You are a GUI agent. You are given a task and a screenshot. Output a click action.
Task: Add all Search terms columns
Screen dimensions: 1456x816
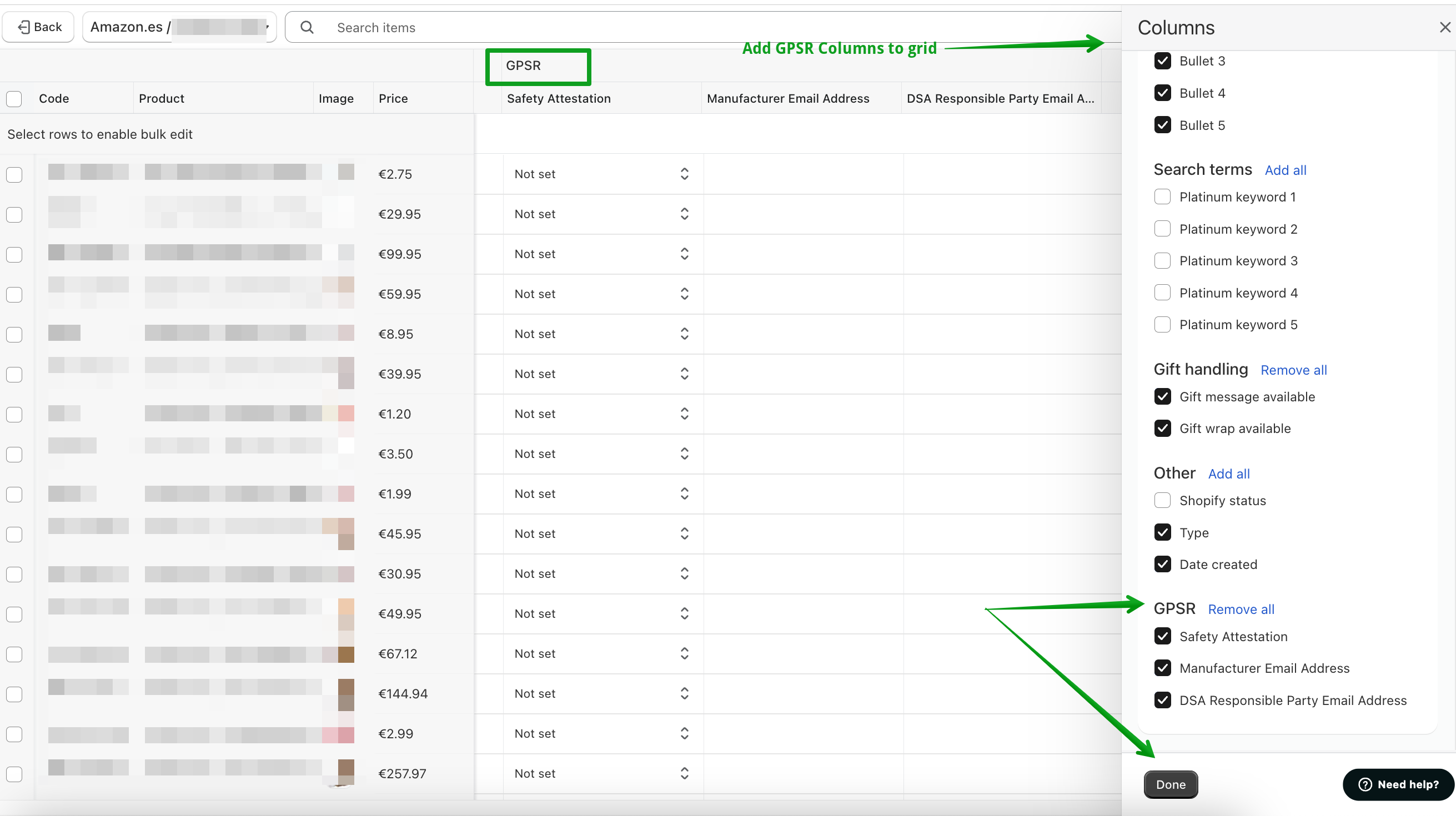coord(1286,170)
